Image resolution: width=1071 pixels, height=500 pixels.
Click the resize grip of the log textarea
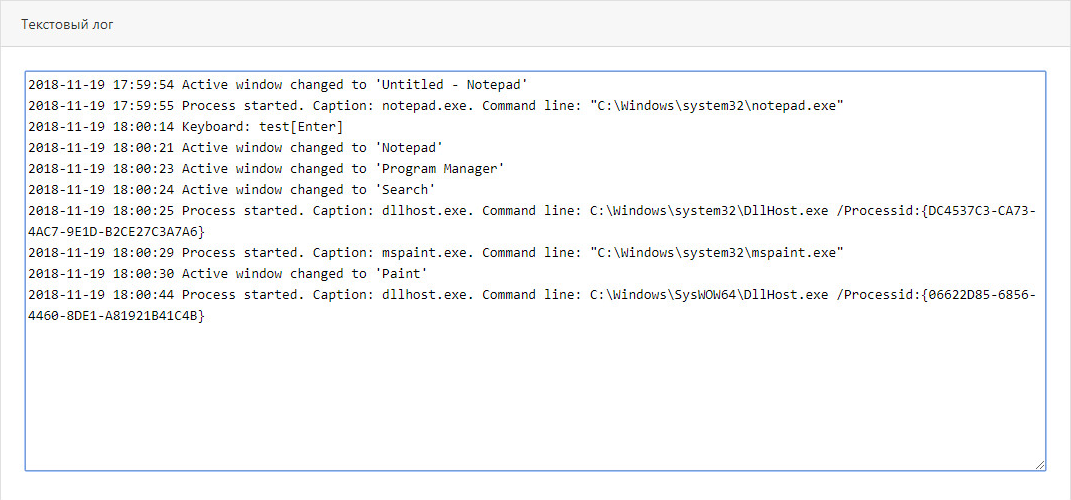[x=1039, y=464]
